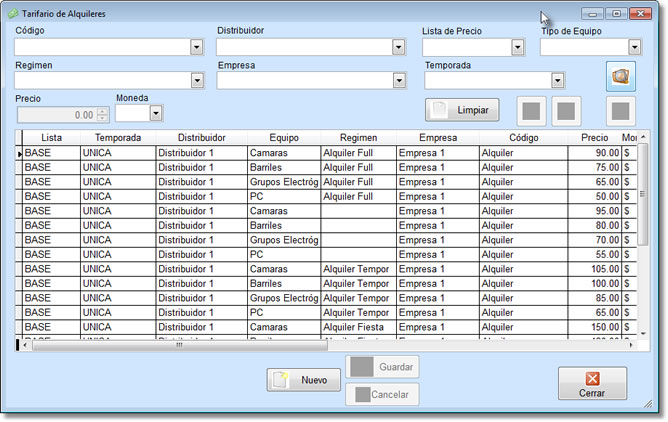This screenshot has width=668, height=422.
Task: Expand the Código dropdown
Action: [196, 47]
